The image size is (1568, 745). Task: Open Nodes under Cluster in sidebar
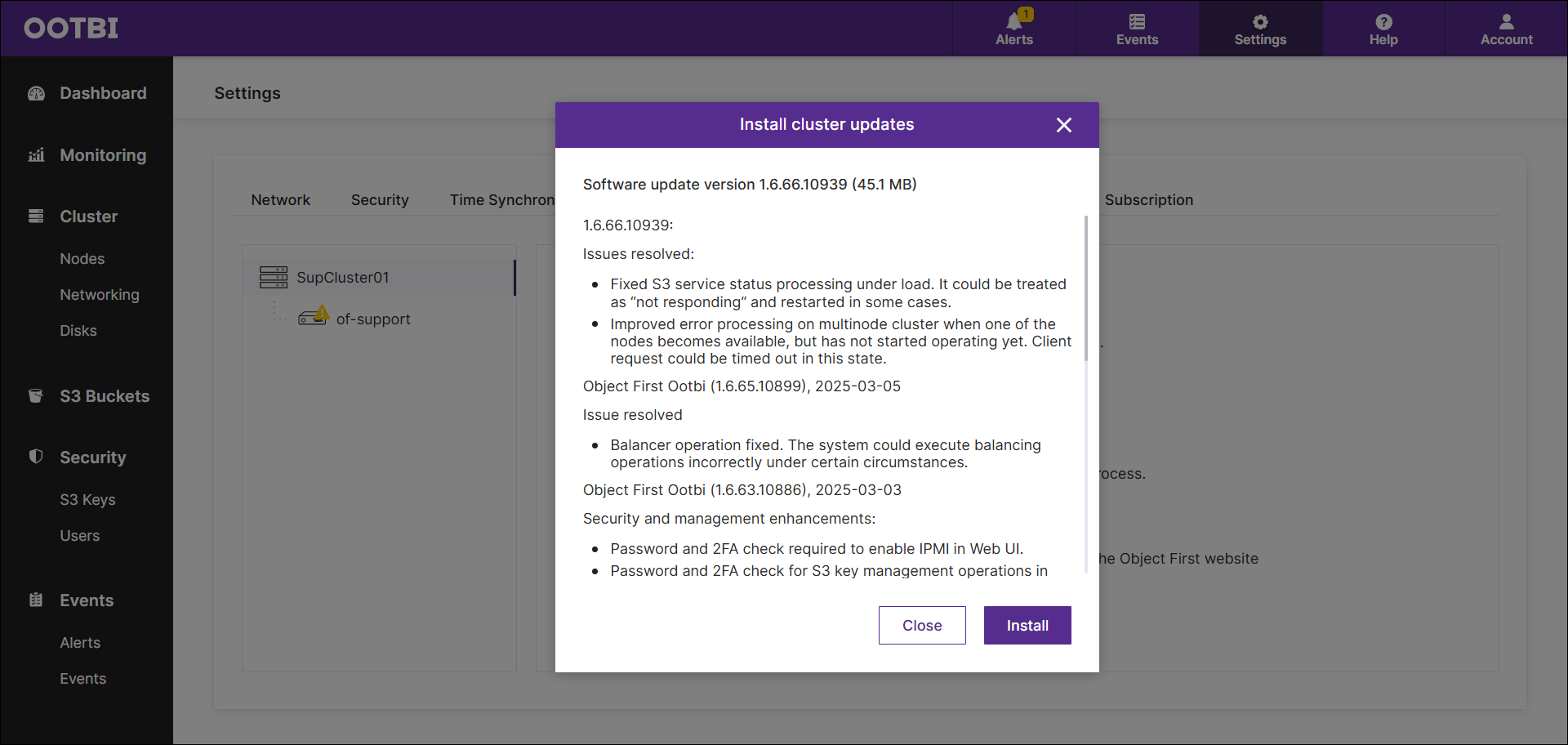(x=82, y=259)
